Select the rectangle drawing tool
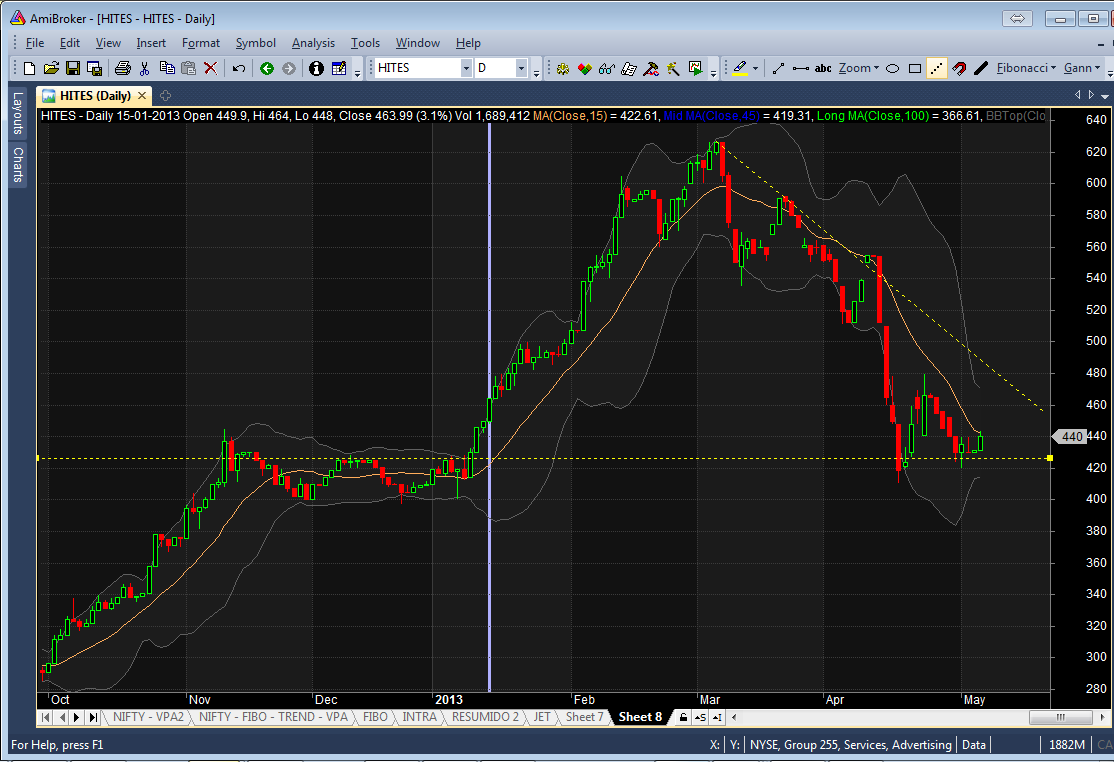The image size is (1114, 762). point(915,69)
